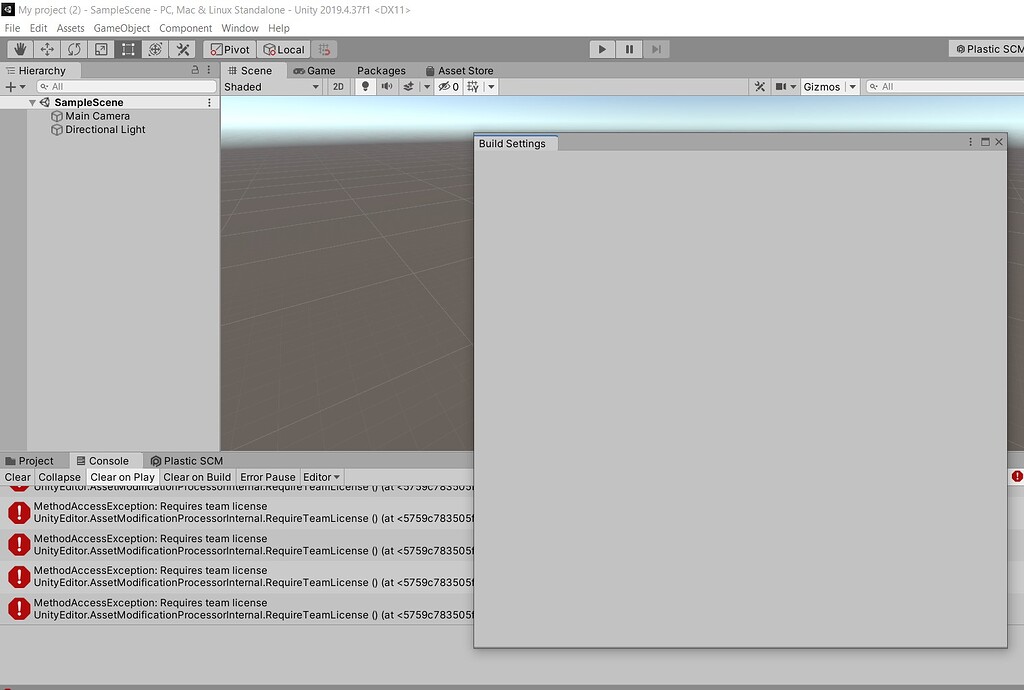
Task: Select the Scale tool
Action: pos(100,48)
